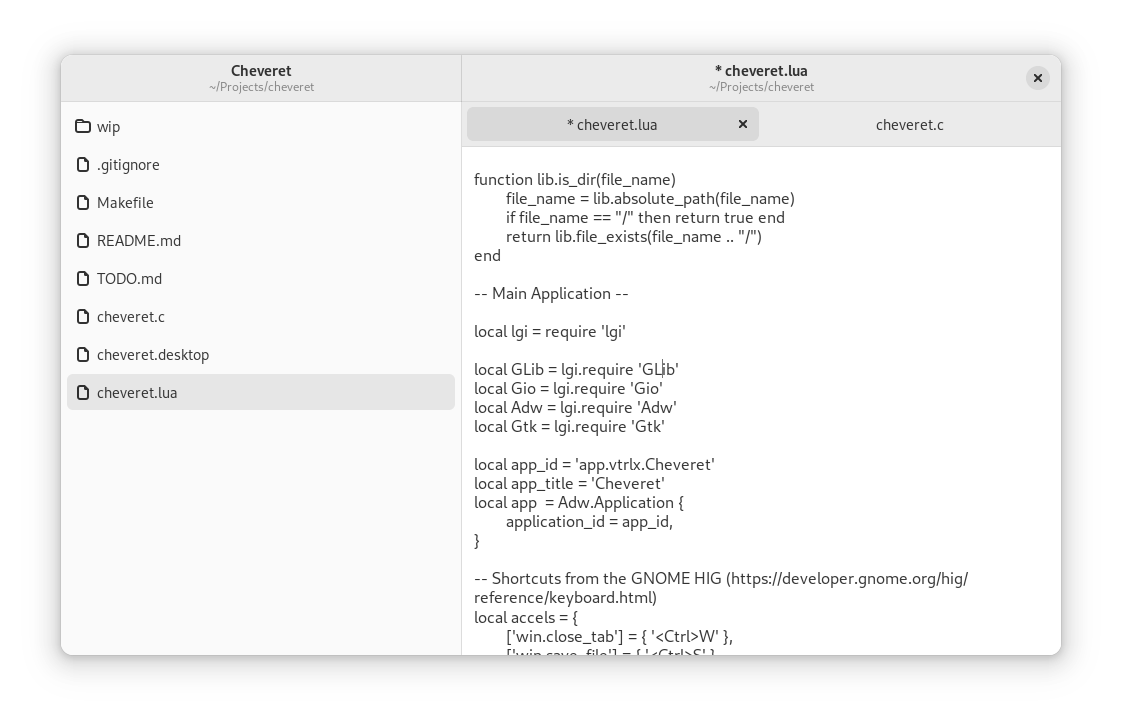Click the '-- Main Application --' comment
Viewport: 1122px width, 722px height.
coord(551,294)
